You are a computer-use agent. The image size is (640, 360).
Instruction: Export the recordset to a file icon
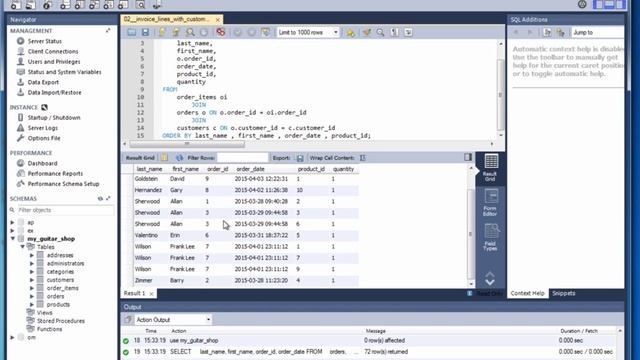click(300, 158)
